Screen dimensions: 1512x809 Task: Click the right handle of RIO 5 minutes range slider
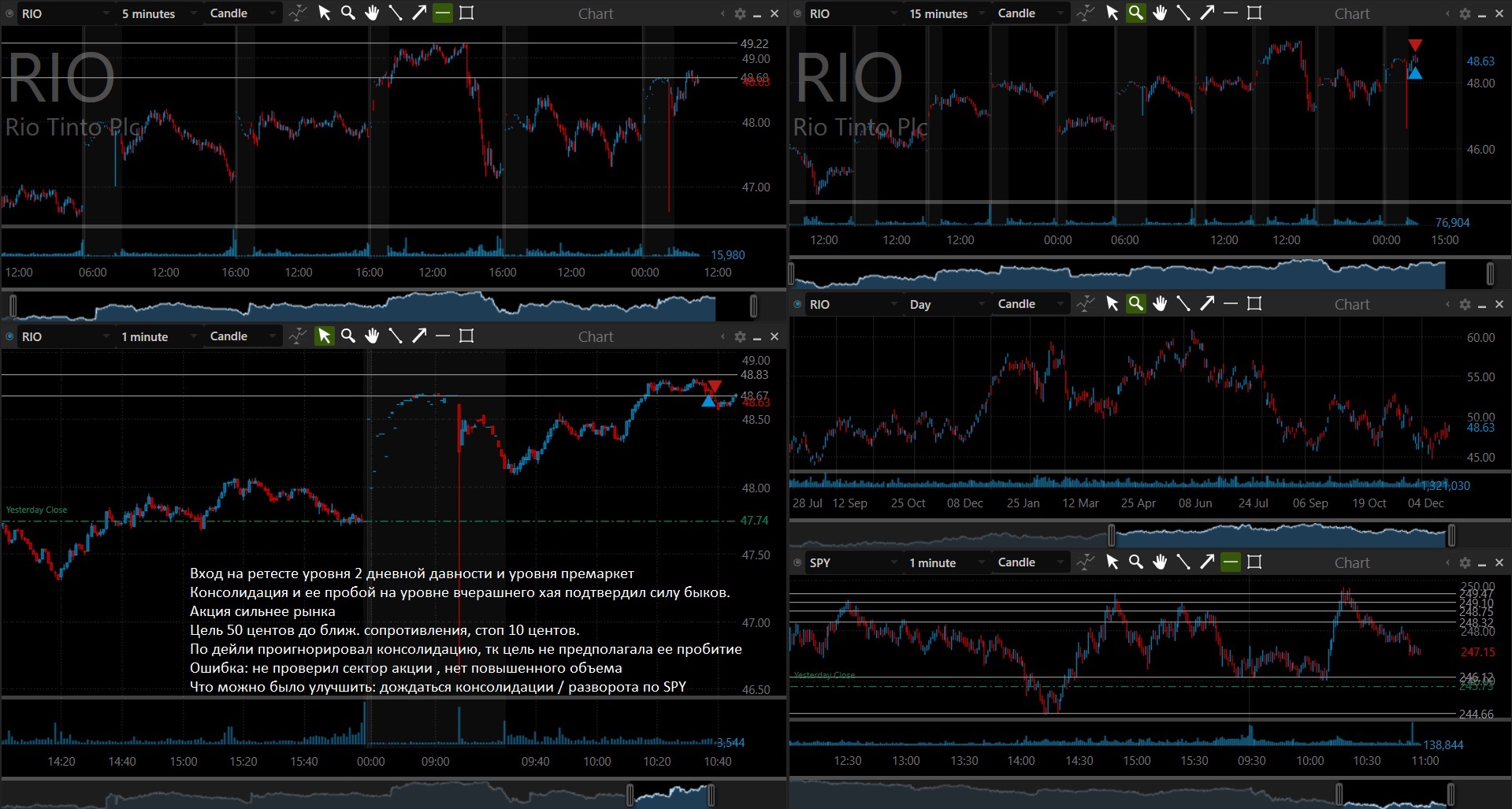[754, 306]
